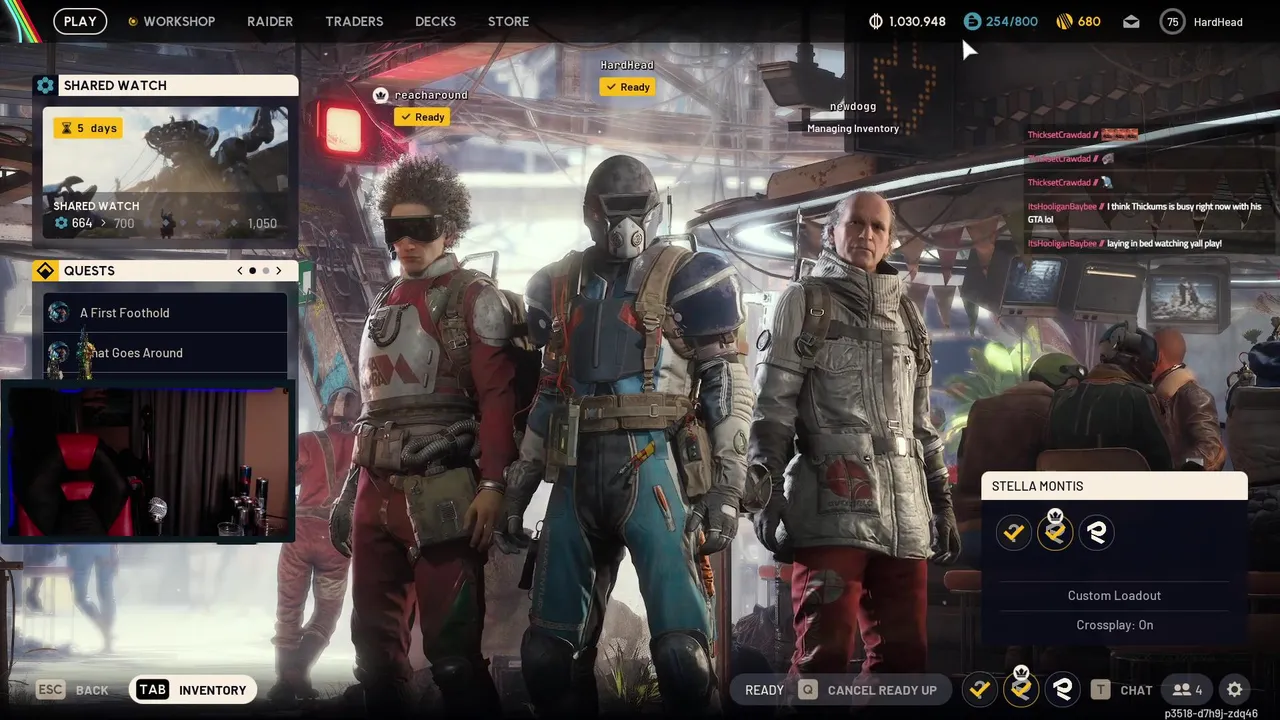Screen dimensions: 1280x720
Task: Open the party members count 4 button
Action: tap(1187, 690)
